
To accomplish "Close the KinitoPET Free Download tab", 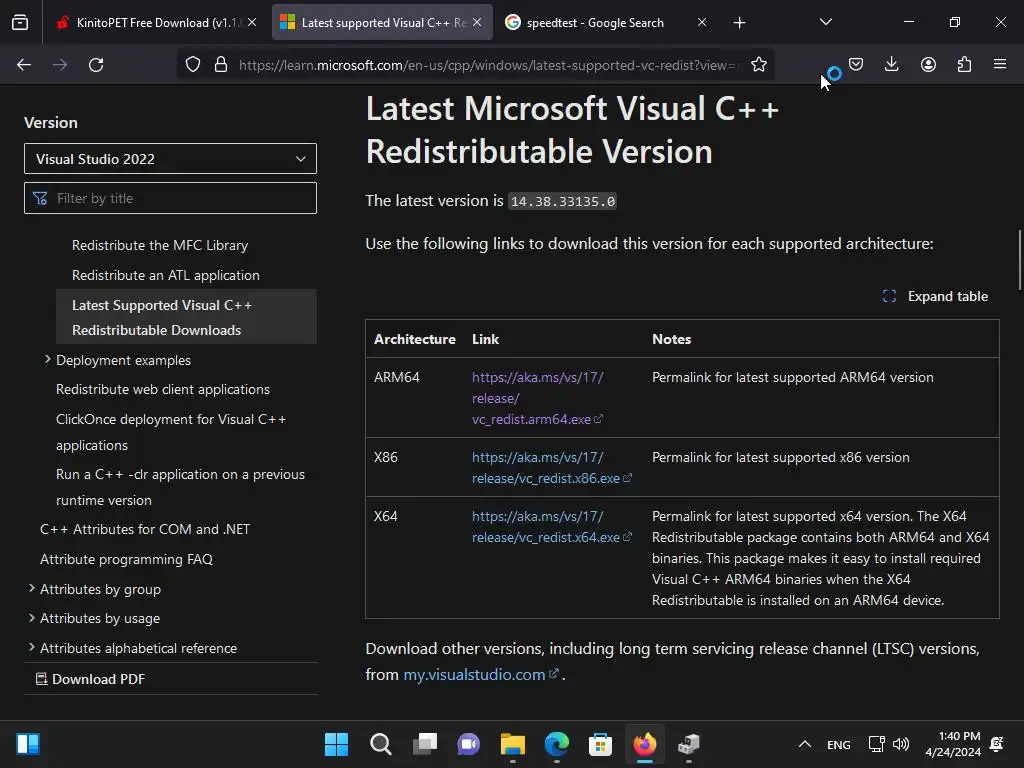I will [252, 22].
